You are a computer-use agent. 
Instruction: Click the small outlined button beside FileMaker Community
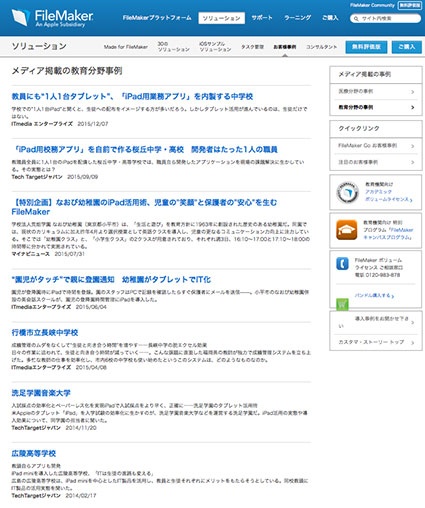click(x=410, y=5)
